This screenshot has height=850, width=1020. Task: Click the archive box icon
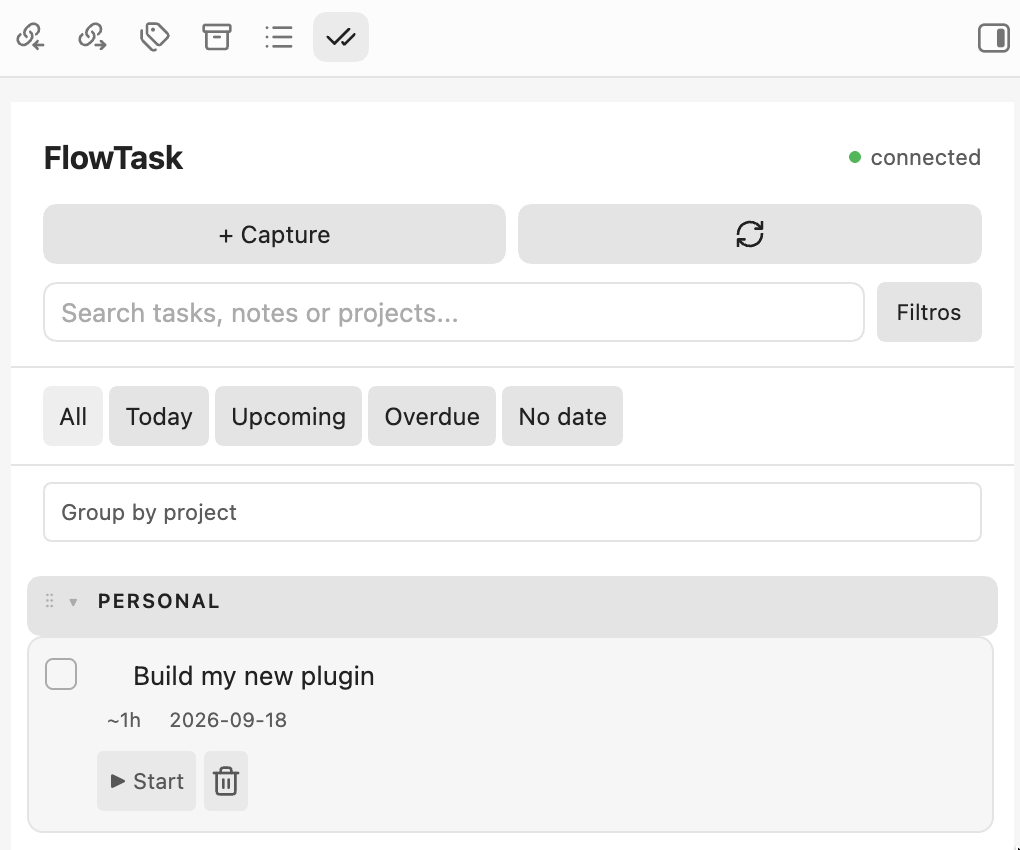(217, 37)
